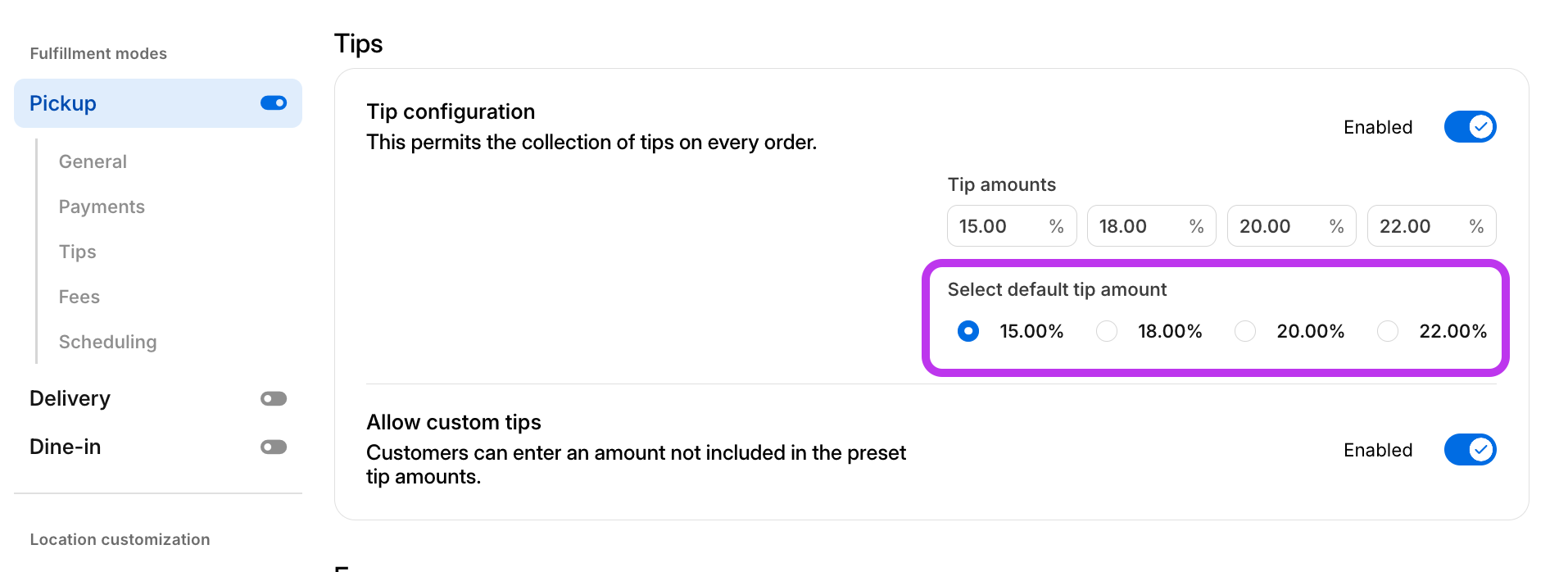Screen dimensions: 1568x572
Task: Open Scheduling settings in the sidebar
Action: (107, 342)
